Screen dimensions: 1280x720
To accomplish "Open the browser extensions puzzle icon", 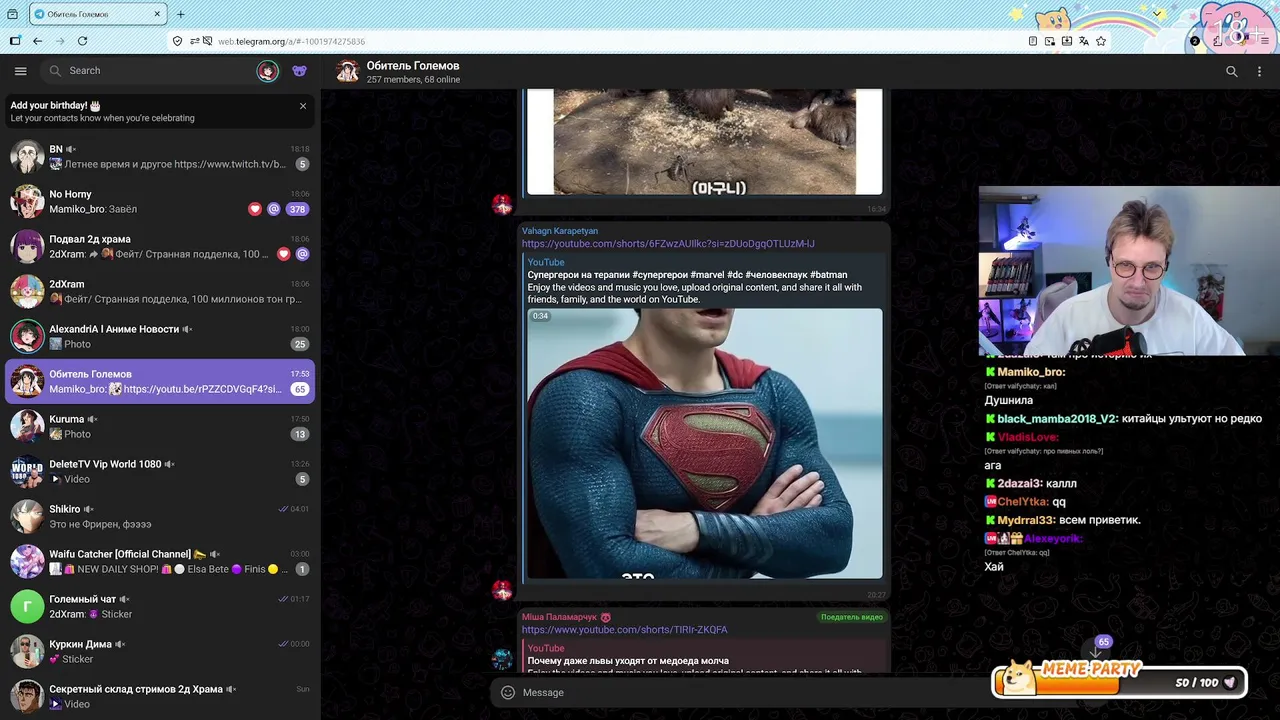I will point(1217,41).
